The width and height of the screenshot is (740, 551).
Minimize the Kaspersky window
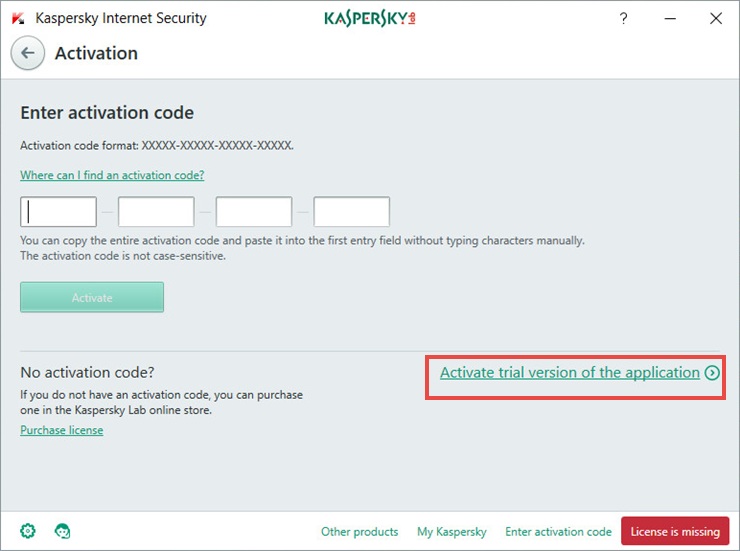[670, 18]
